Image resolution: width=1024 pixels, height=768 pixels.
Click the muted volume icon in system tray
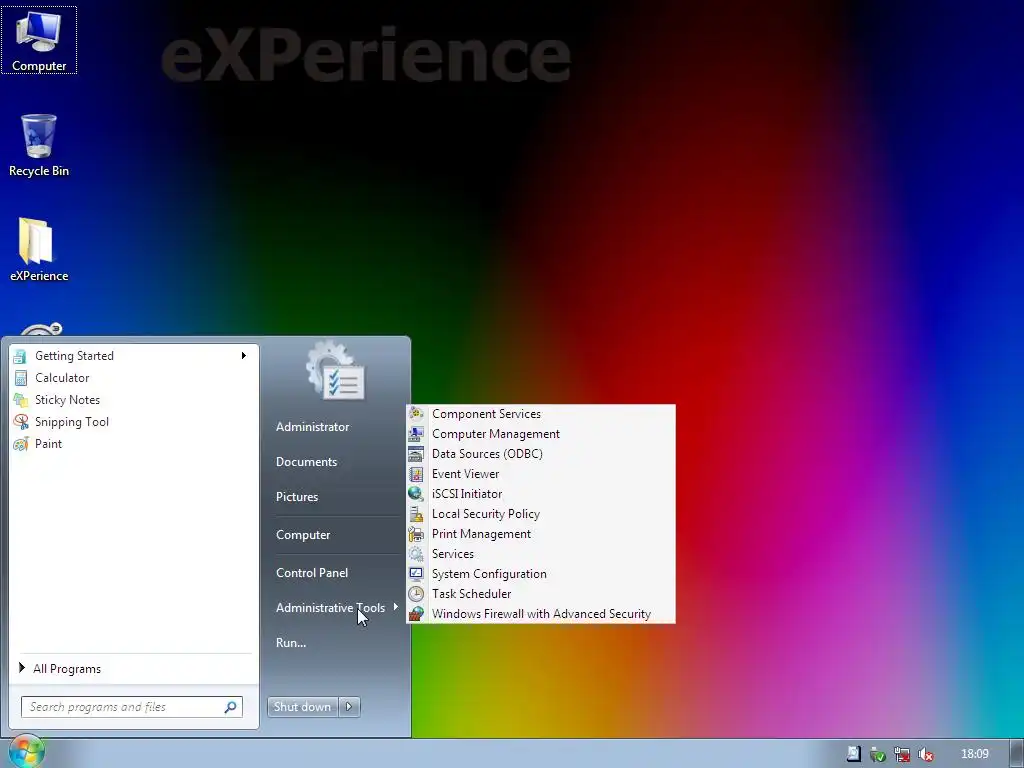(x=925, y=754)
